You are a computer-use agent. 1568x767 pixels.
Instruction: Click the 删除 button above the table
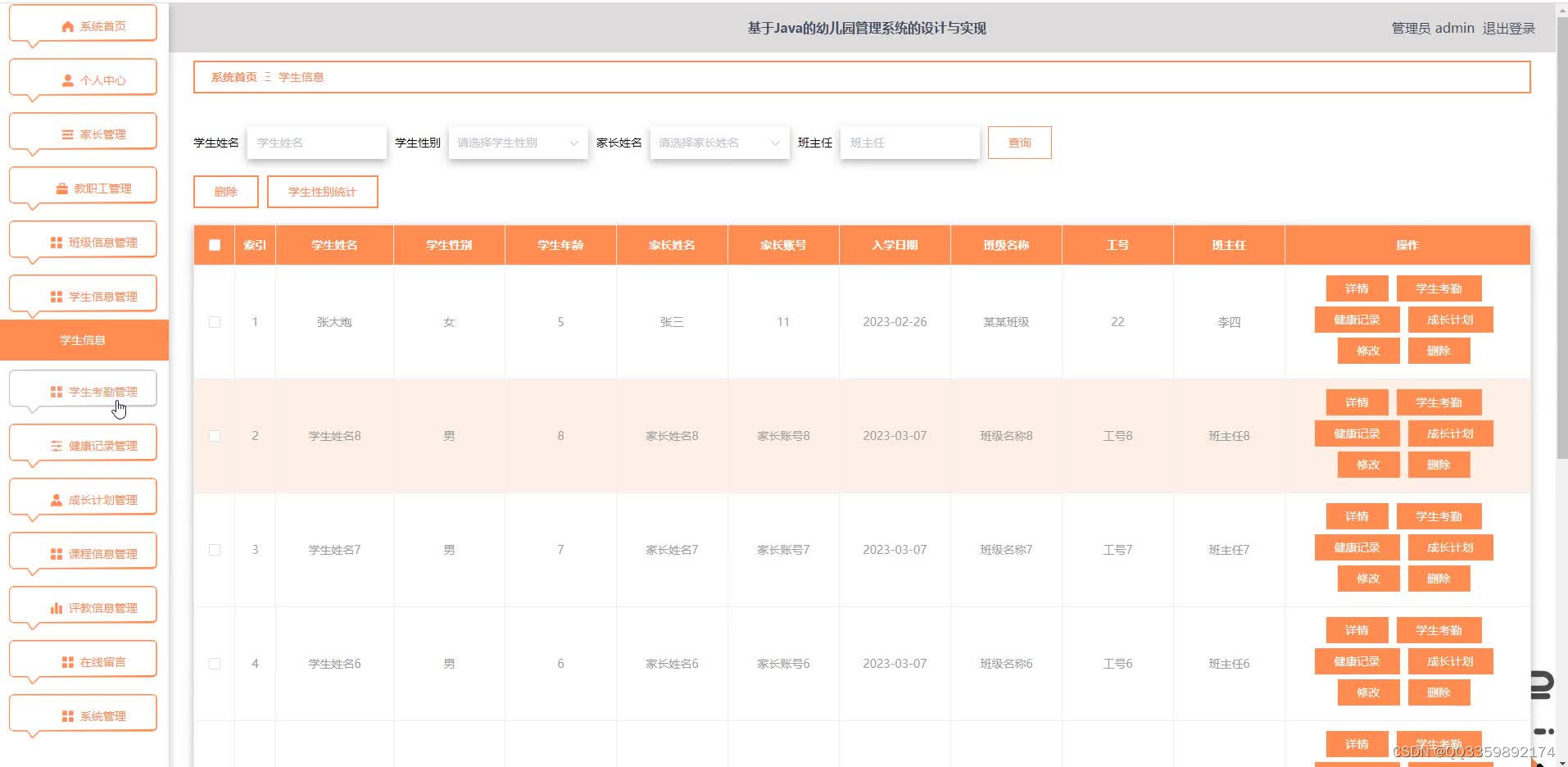226,192
